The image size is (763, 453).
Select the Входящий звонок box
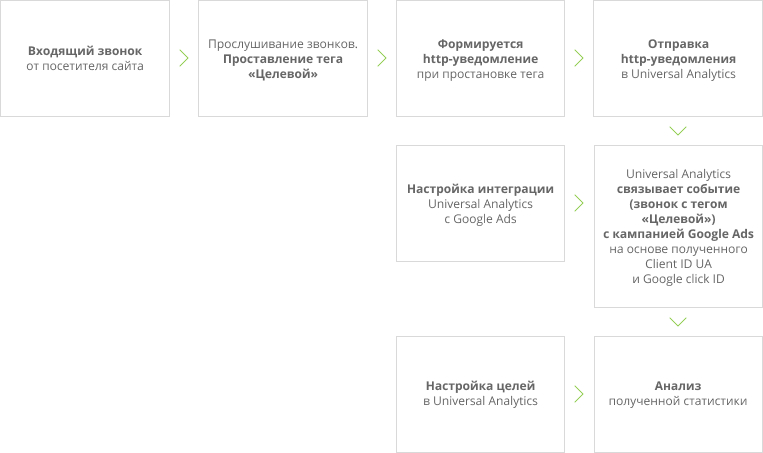point(85,58)
